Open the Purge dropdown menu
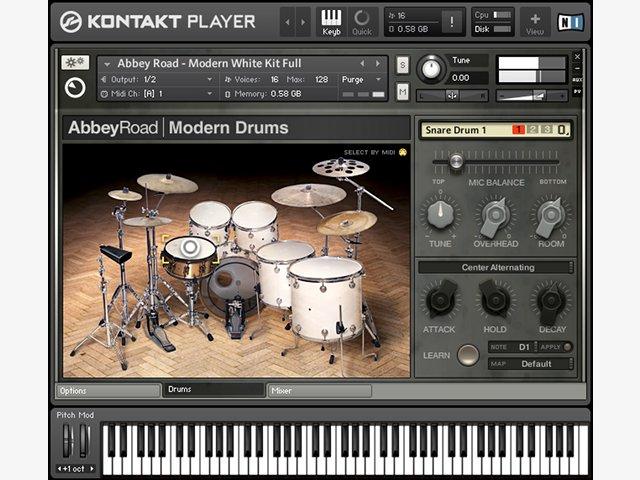Screen dimensions: 640x480 point(362,80)
